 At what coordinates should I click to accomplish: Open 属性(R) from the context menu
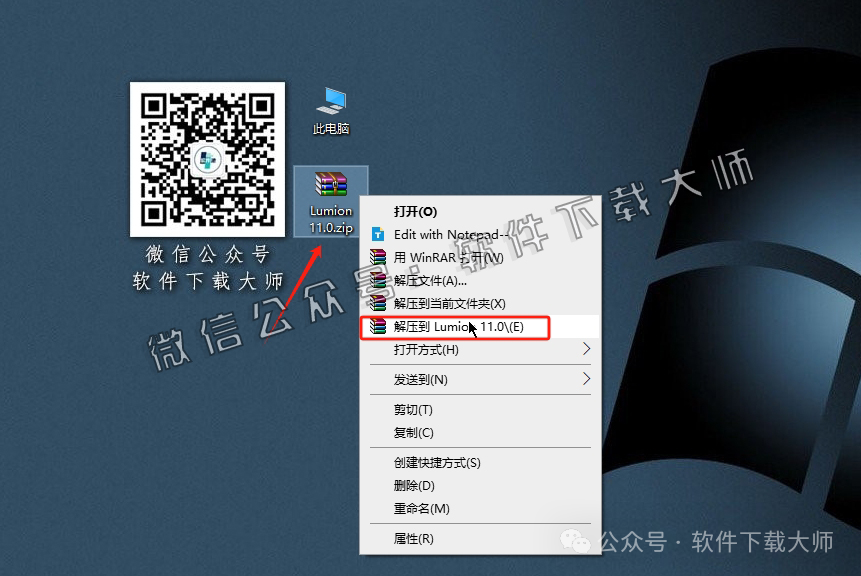tap(480, 539)
